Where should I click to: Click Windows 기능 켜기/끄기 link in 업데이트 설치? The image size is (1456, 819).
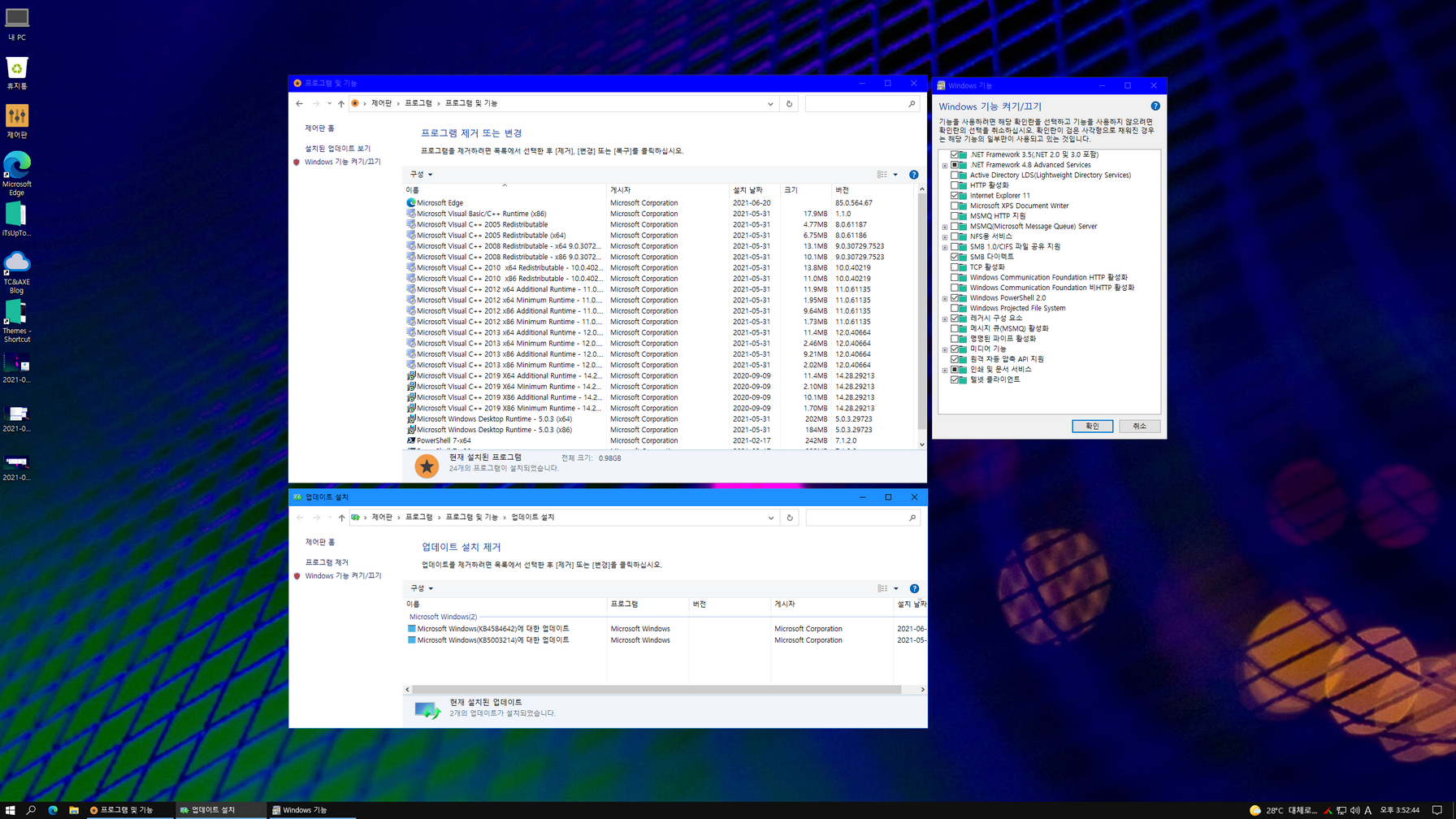(x=343, y=575)
